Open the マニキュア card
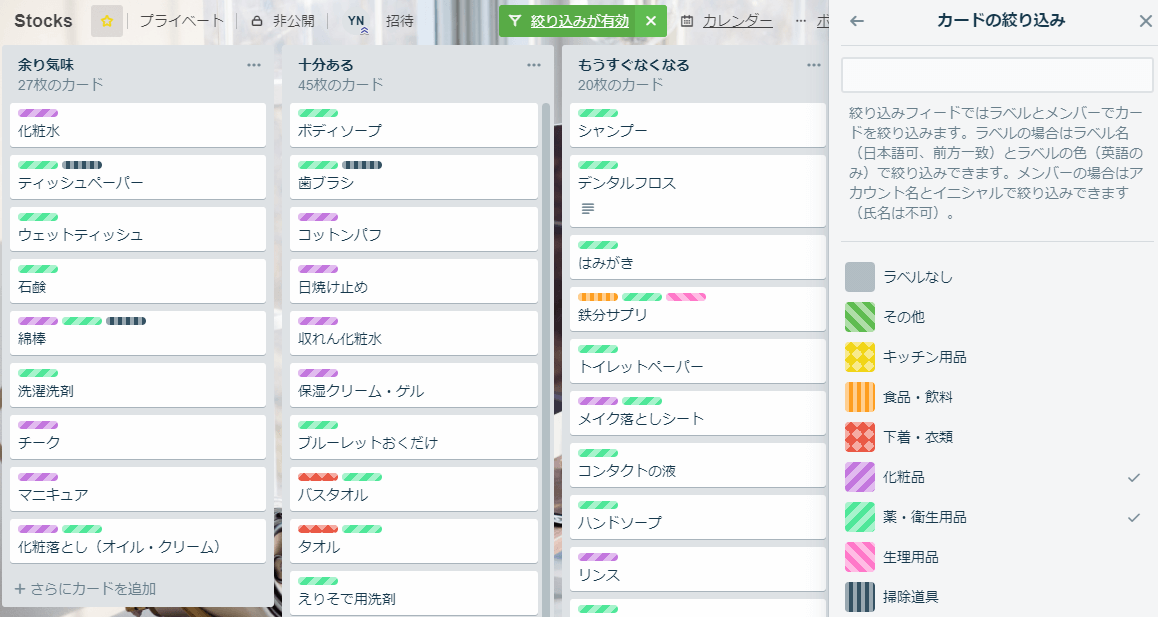This screenshot has width=1158, height=617. [137, 489]
